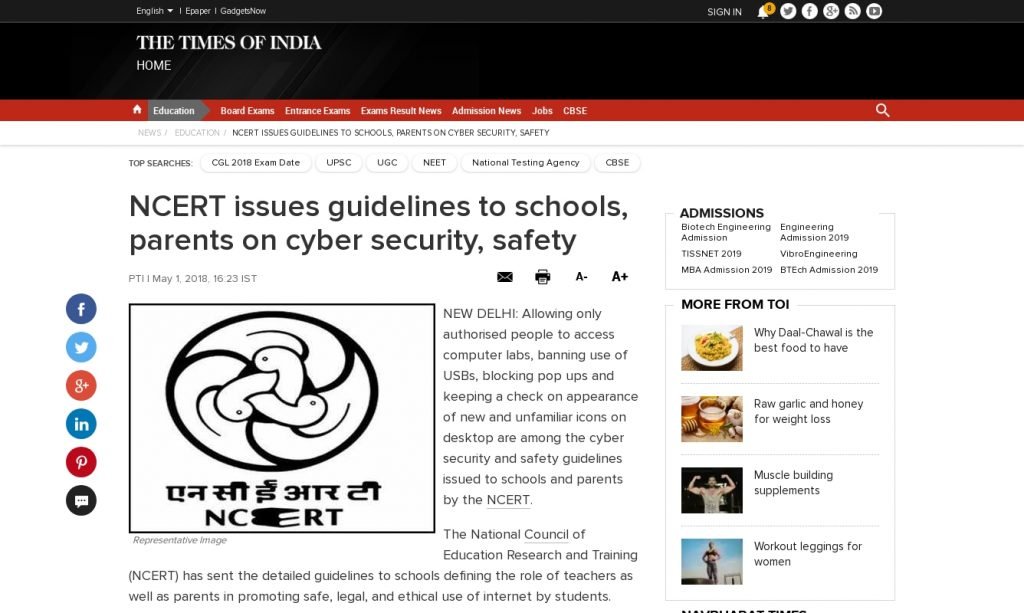Click the SIGN IN link
Screen dimensions: 1024x613
click(724, 12)
